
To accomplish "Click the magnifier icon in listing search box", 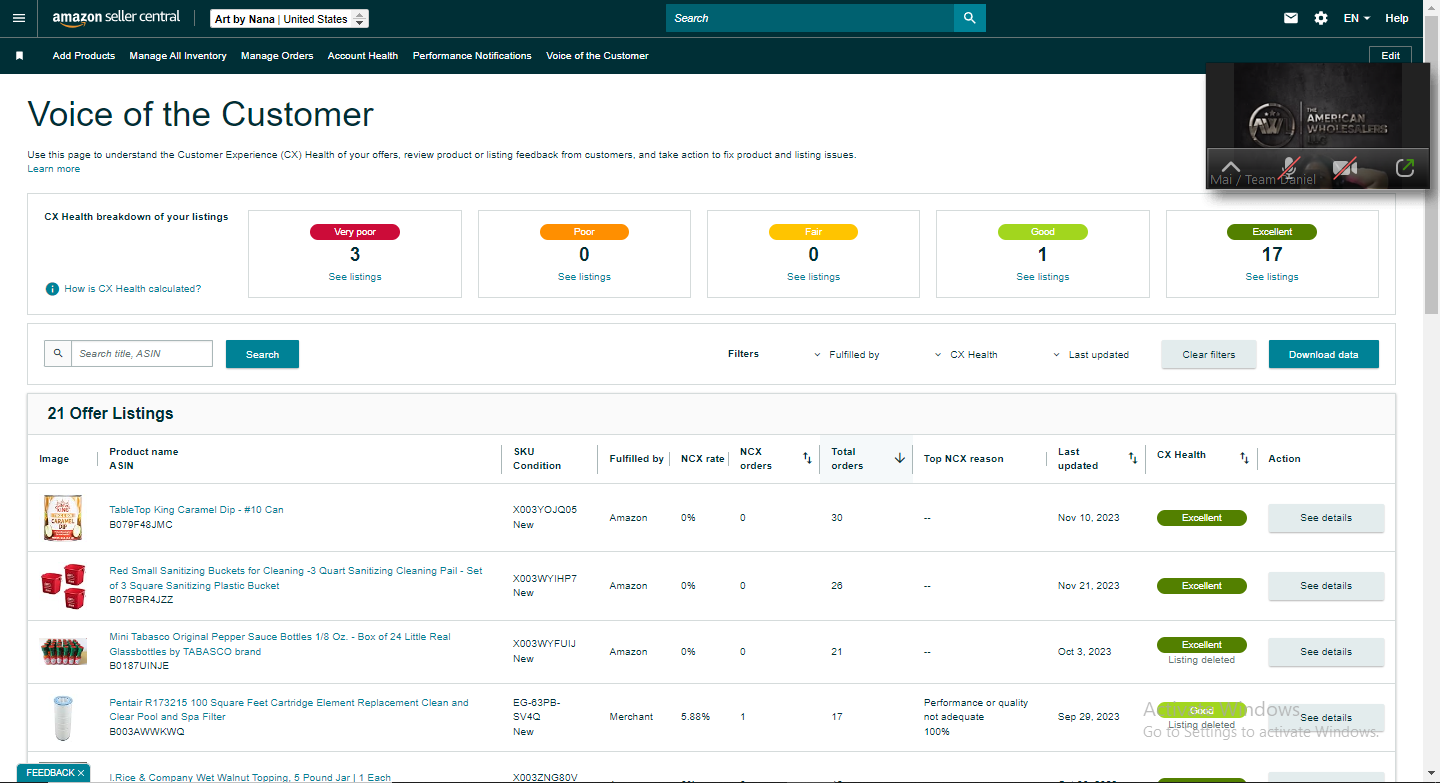I will 58,354.
